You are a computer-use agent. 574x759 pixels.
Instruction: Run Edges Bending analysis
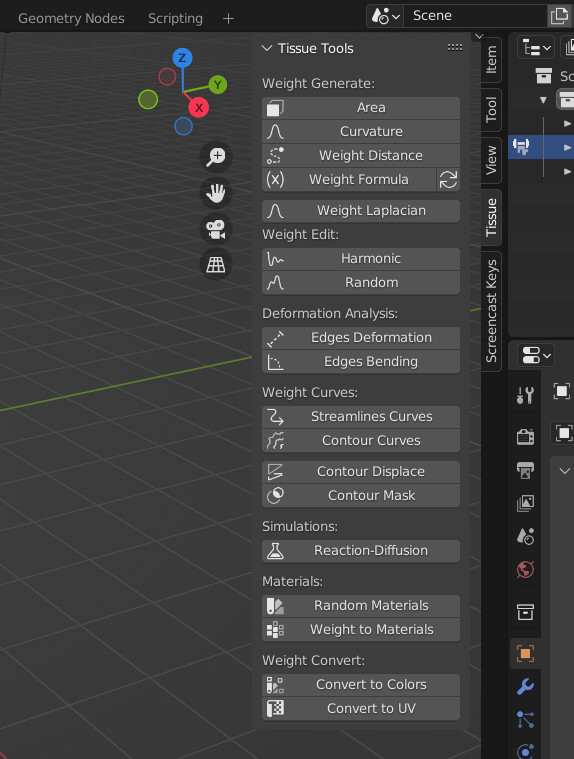click(361, 362)
